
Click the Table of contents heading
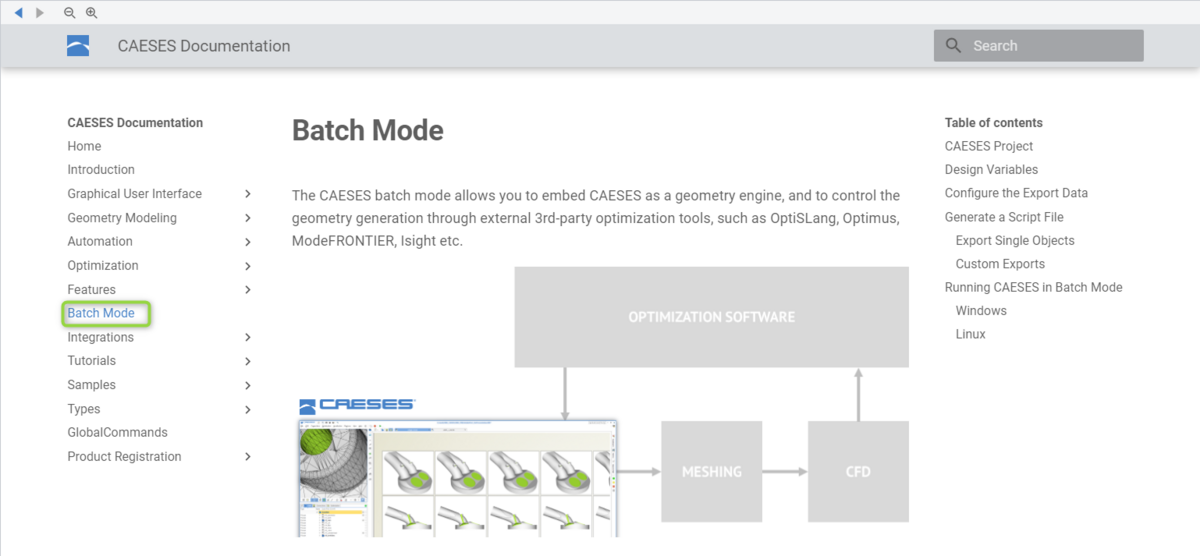coord(993,123)
